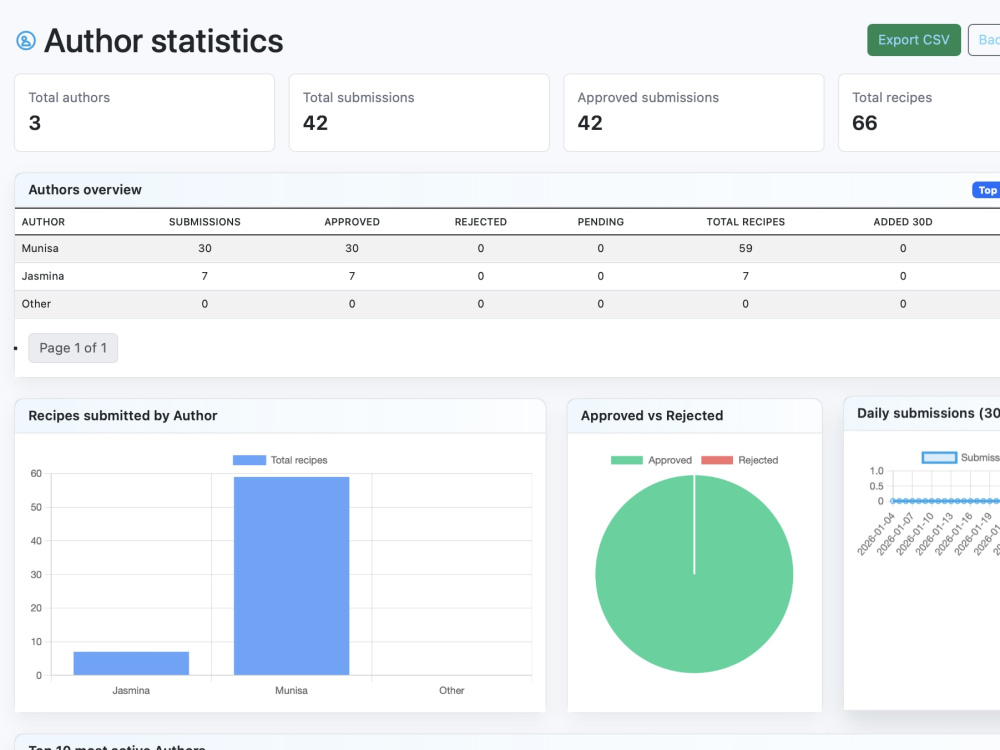This screenshot has width=1000, height=750.
Task: Click Munisa's total recipes value 59
Action: 746,249
